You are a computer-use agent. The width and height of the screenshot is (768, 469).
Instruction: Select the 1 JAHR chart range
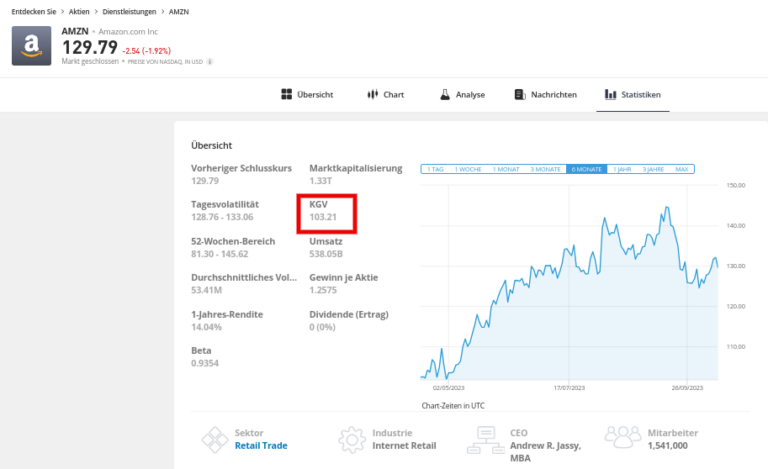(622, 169)
